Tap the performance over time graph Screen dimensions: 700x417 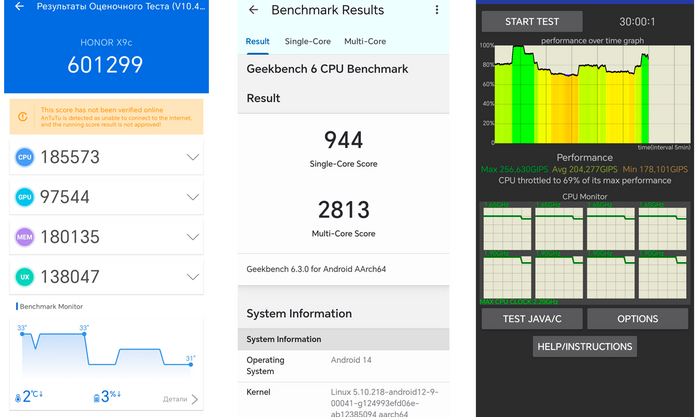click(592, 94)
